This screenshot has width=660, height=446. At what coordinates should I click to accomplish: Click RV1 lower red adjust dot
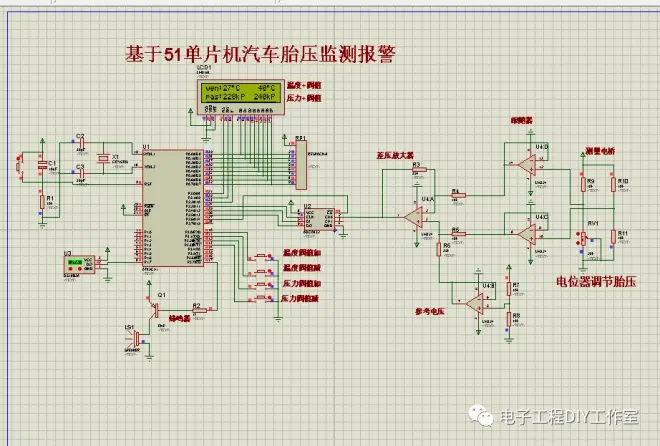coord(578,243)
